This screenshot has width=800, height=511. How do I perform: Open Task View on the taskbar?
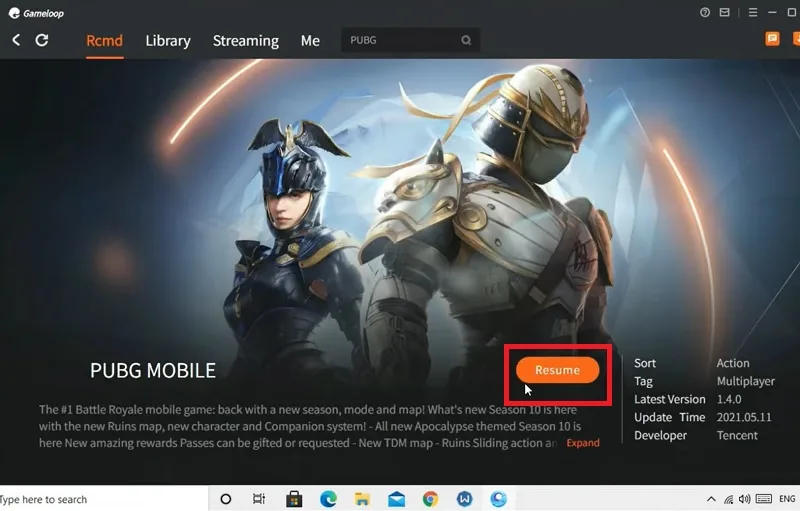(259, 499)
